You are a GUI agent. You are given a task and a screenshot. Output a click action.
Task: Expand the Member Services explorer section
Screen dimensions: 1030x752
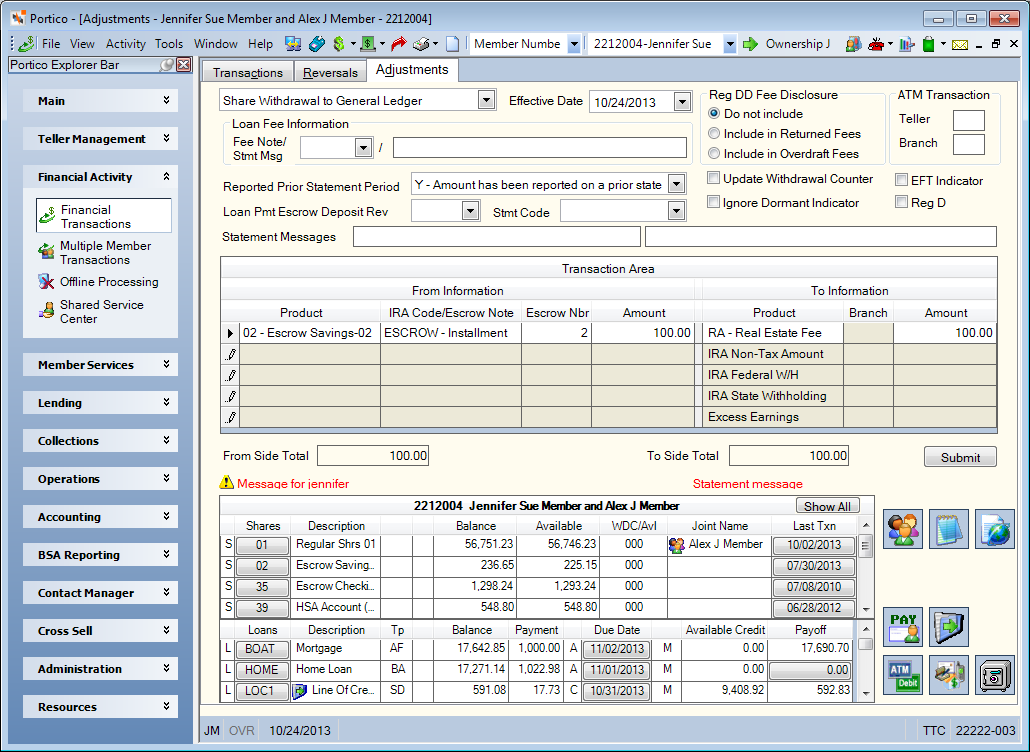pos(101,365)
